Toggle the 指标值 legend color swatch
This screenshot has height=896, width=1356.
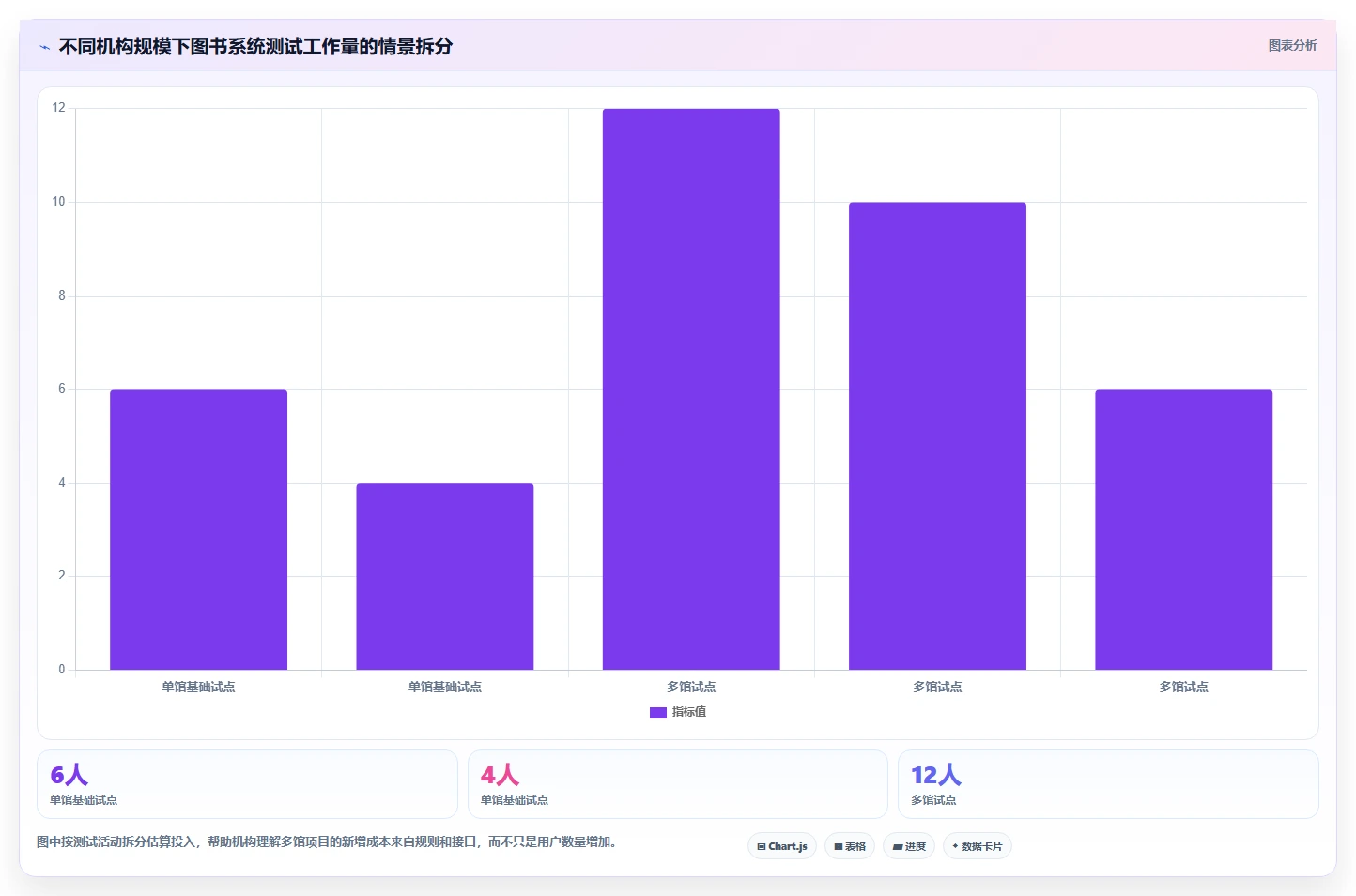coord(658,713)
